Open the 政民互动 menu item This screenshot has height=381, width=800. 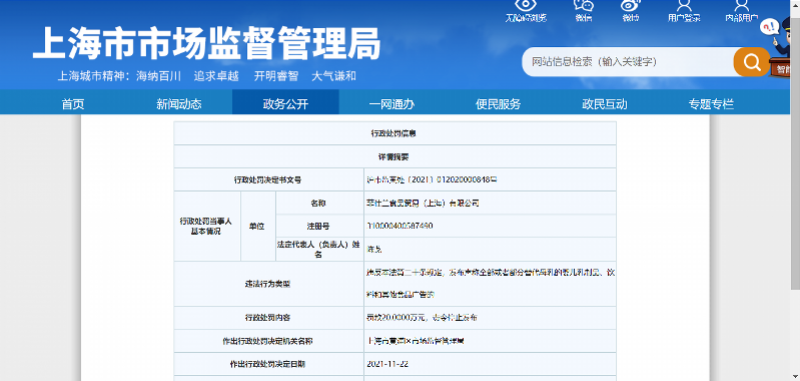coord(605,104)
